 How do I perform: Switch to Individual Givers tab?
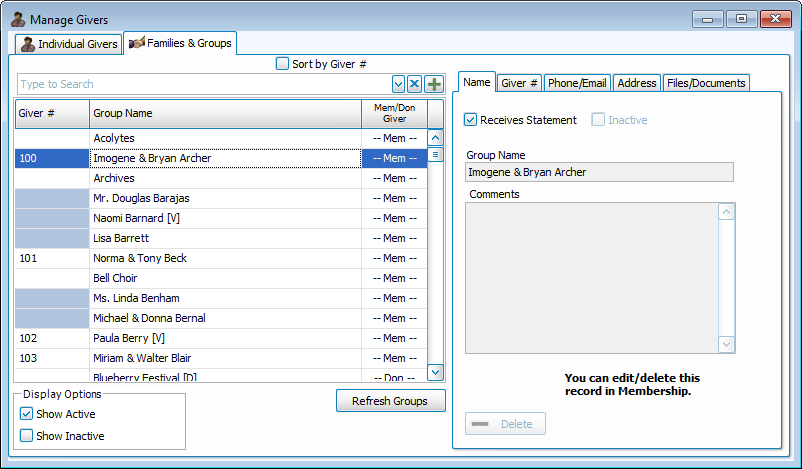click(69, 44)
